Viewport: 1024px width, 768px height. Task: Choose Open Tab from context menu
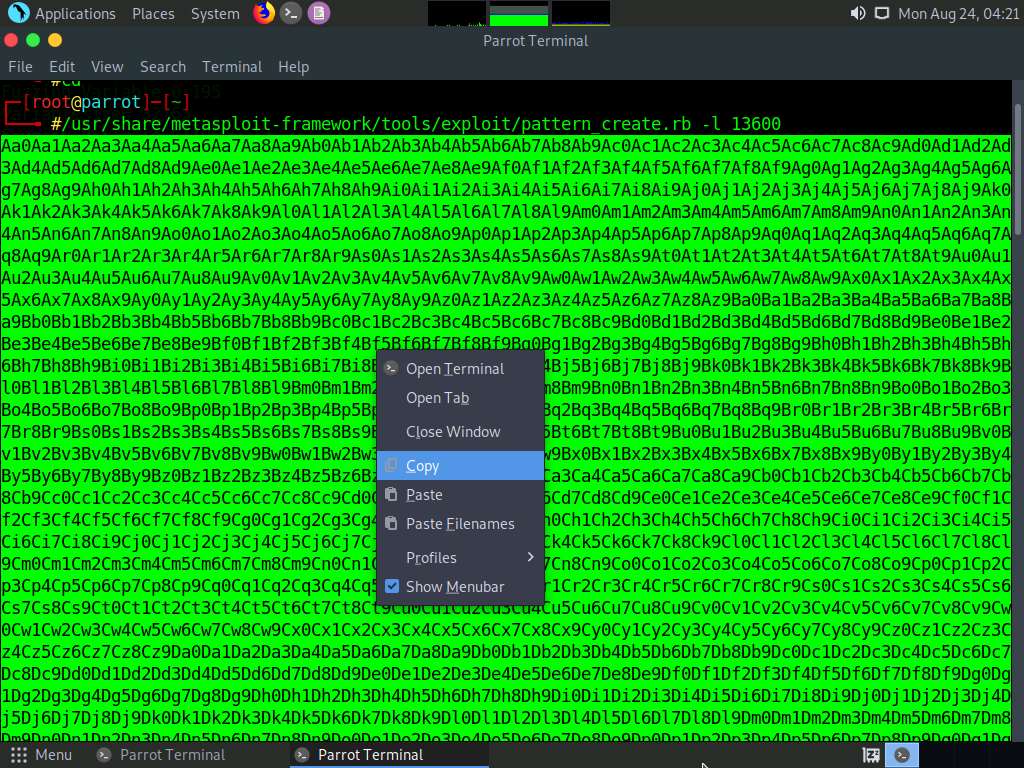coord(460,398)
